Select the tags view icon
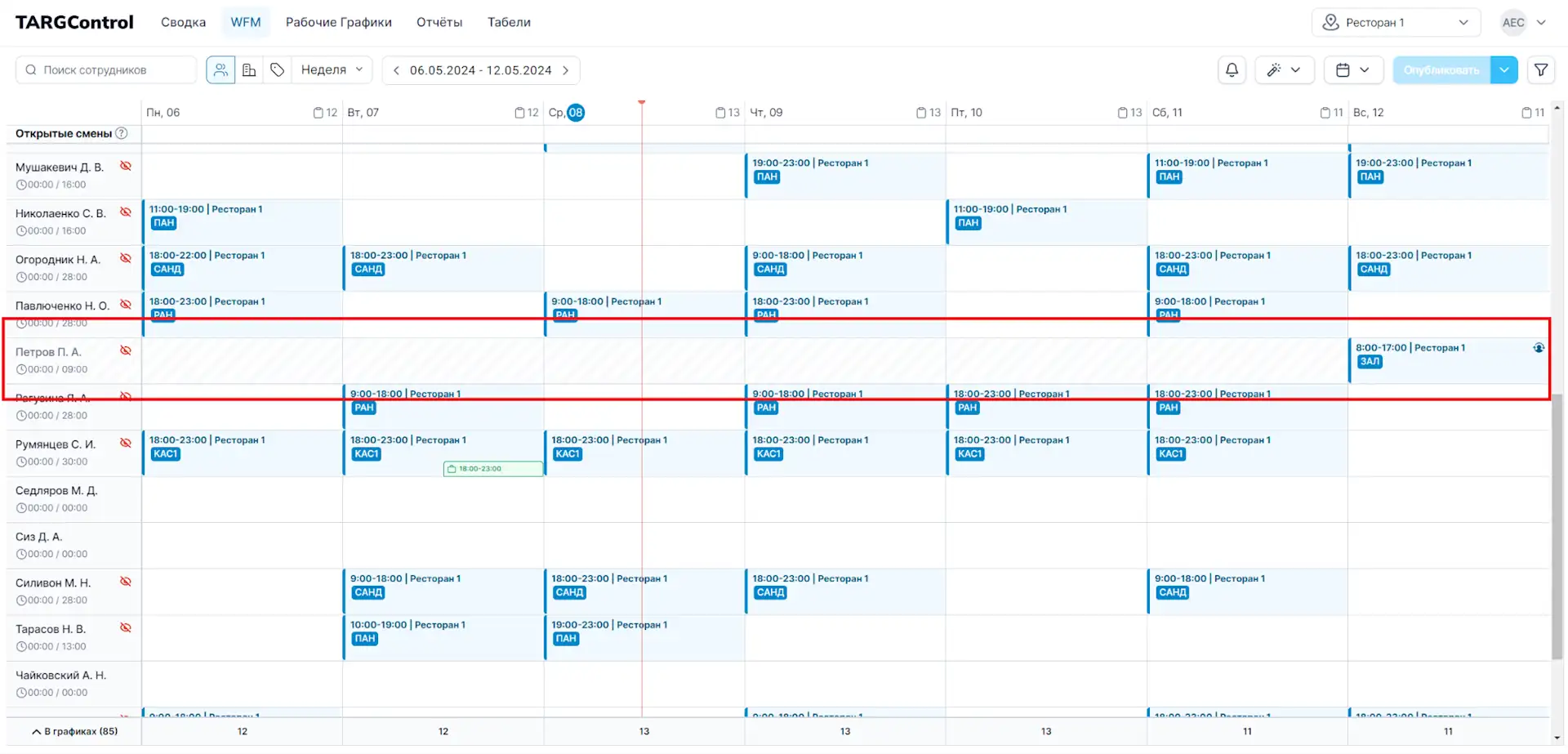 (x=278, y=70)
